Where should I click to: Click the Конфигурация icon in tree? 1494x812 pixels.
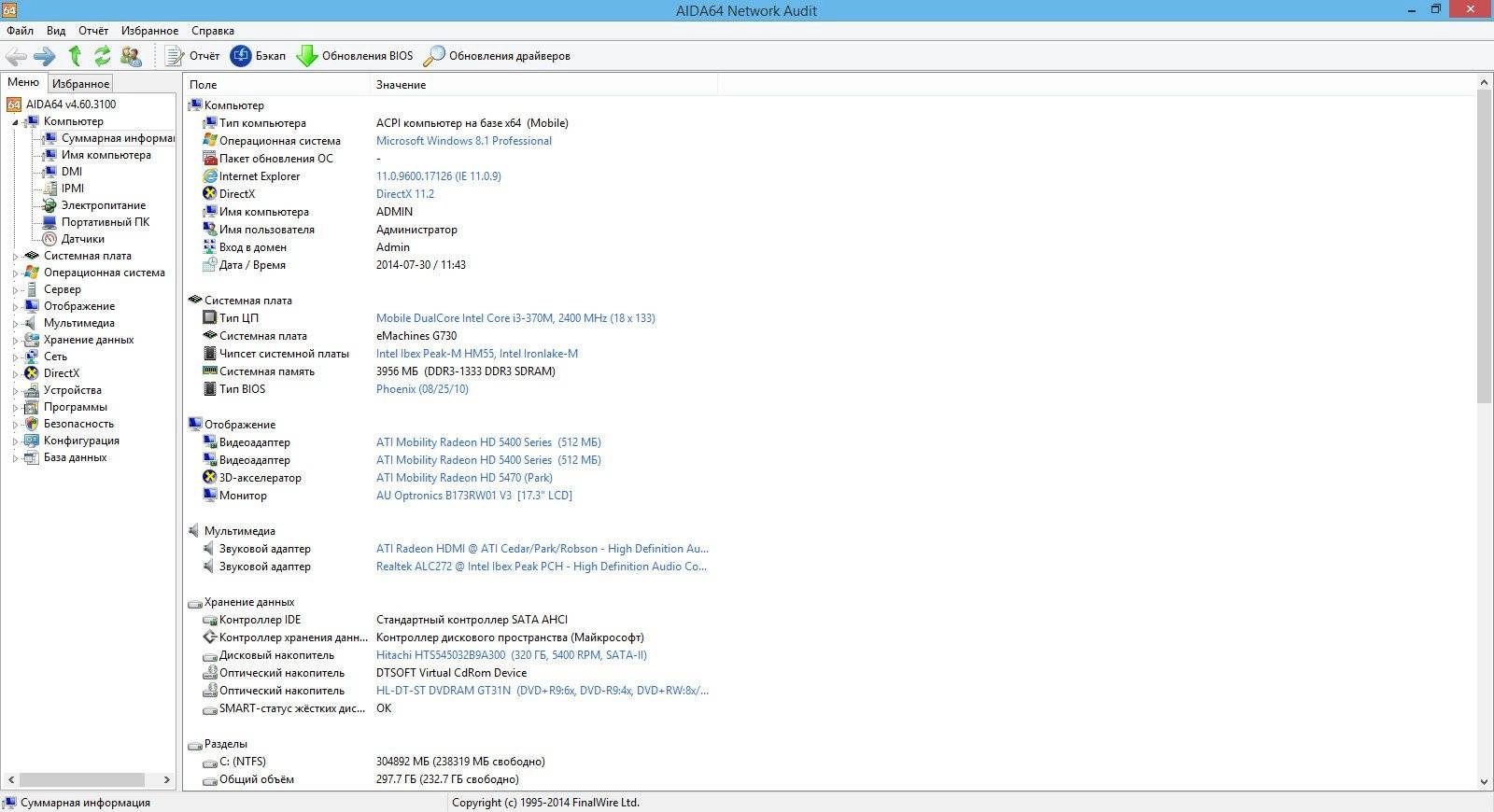[x=32, y=441]
